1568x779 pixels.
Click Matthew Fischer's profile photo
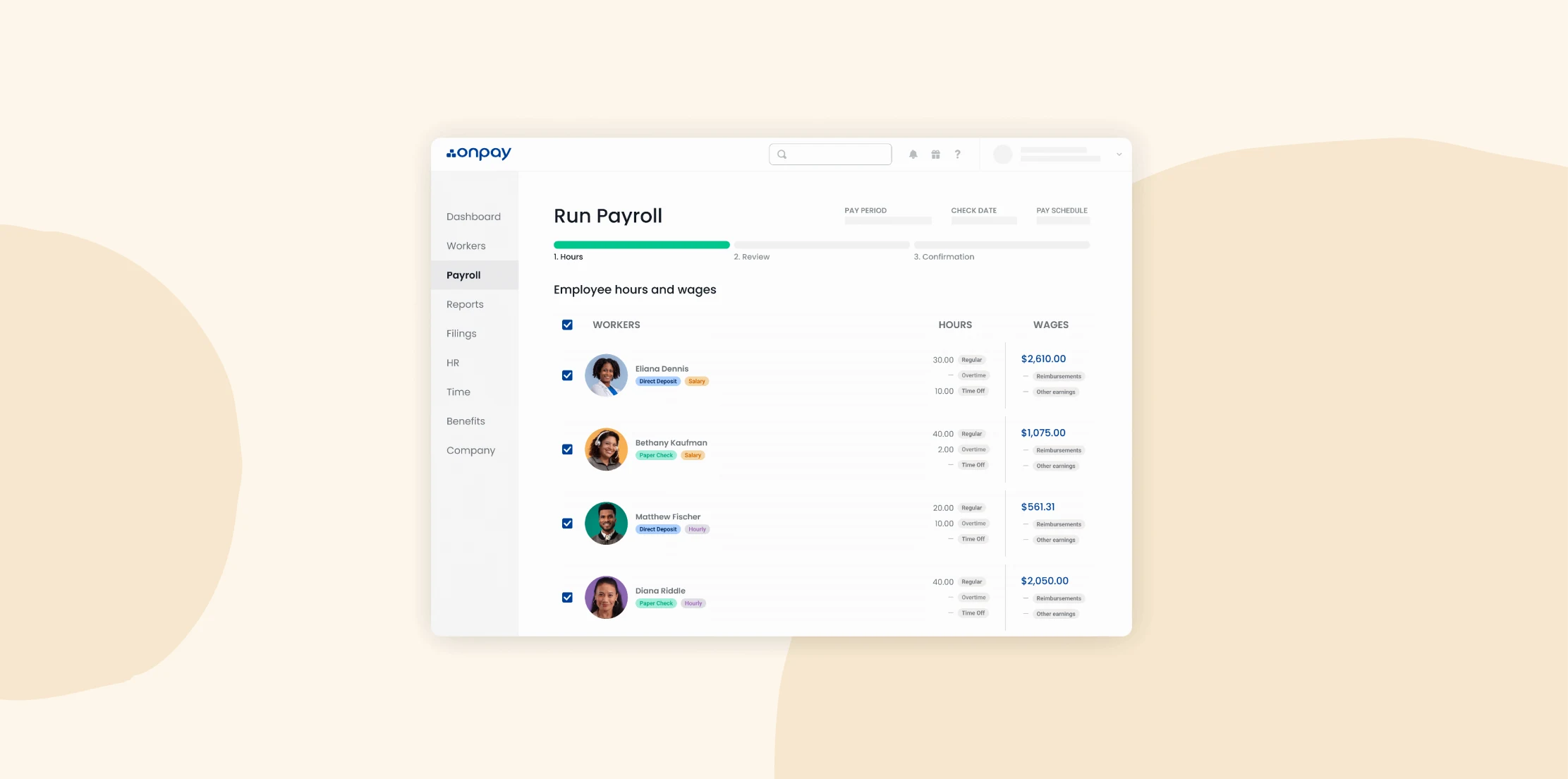tap(605, 523)
